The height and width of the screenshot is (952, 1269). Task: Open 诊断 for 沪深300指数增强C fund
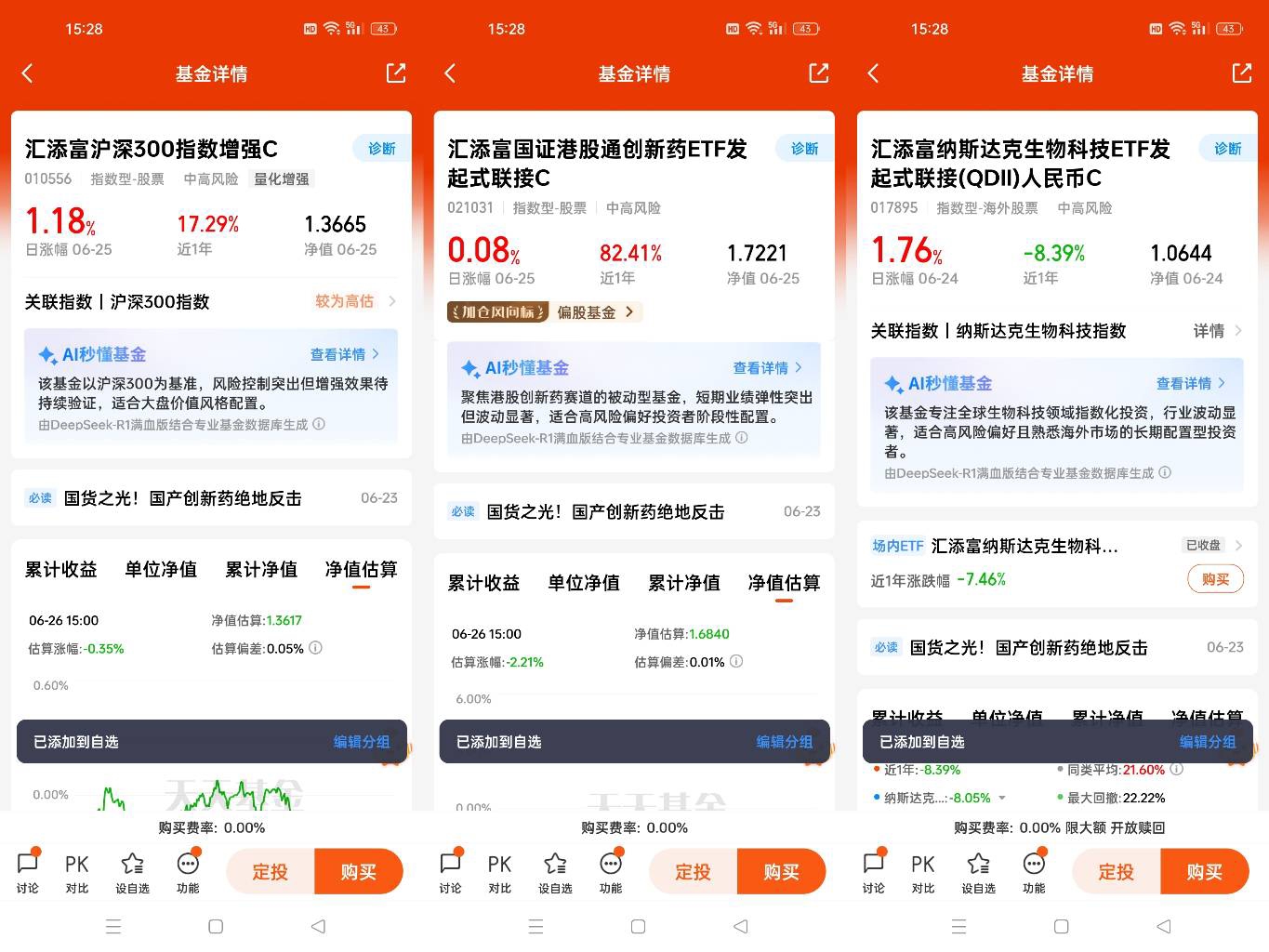click(381, 149)
